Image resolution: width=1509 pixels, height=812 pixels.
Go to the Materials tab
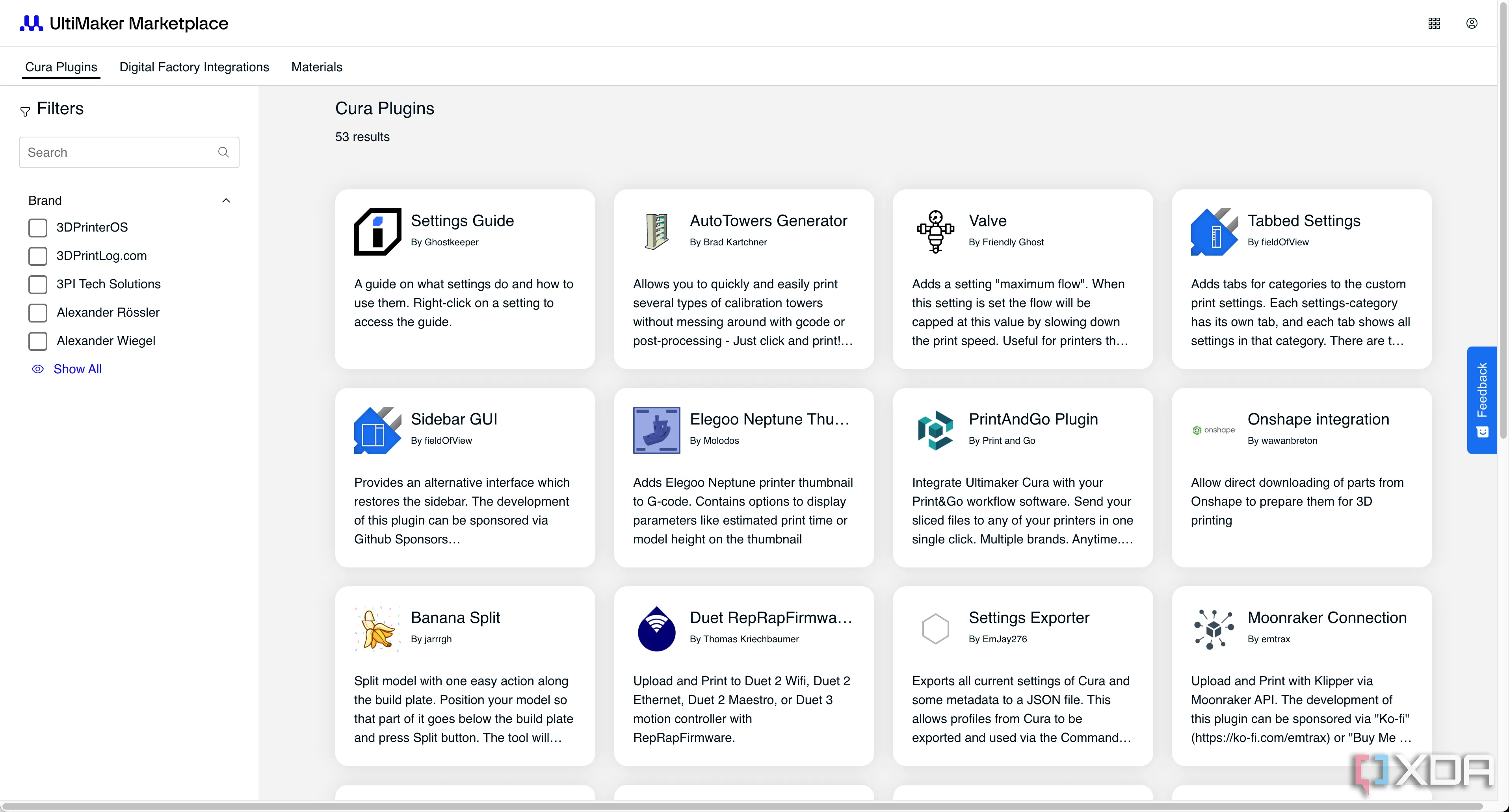pyautogui.click(x=317, y=67)
